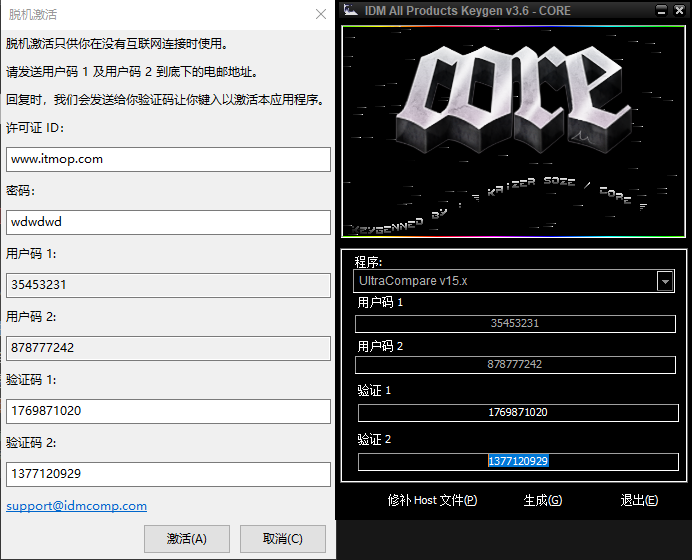Click 修补 Host 文件(P) in keygen
This screenshot has height=560, width=692.
pyautogui.click(x=432, y=500)
